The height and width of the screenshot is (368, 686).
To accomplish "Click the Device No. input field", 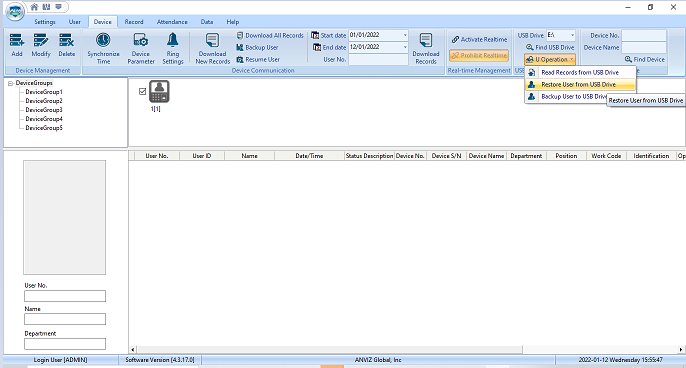I will point(644,35).
